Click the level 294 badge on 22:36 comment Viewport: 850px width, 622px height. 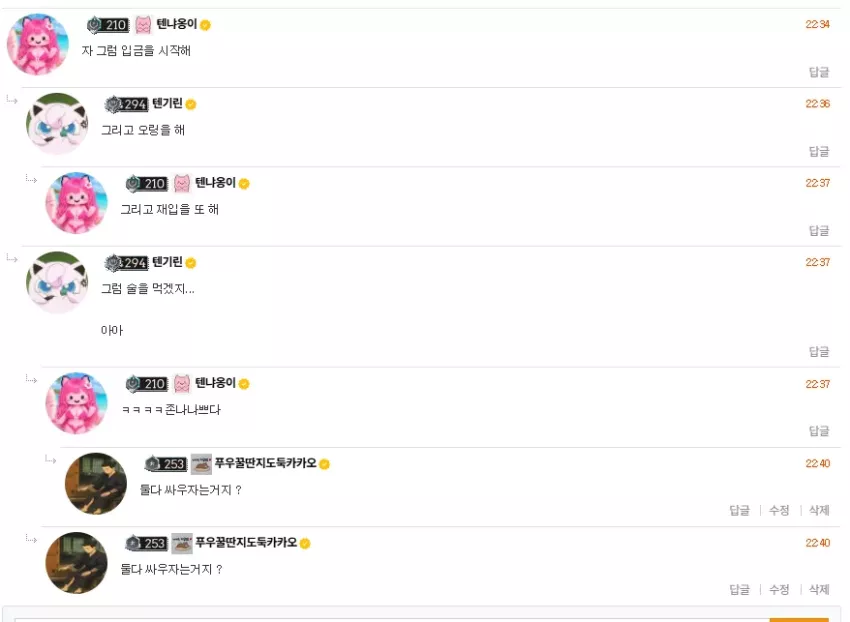[x=126, y=104]
